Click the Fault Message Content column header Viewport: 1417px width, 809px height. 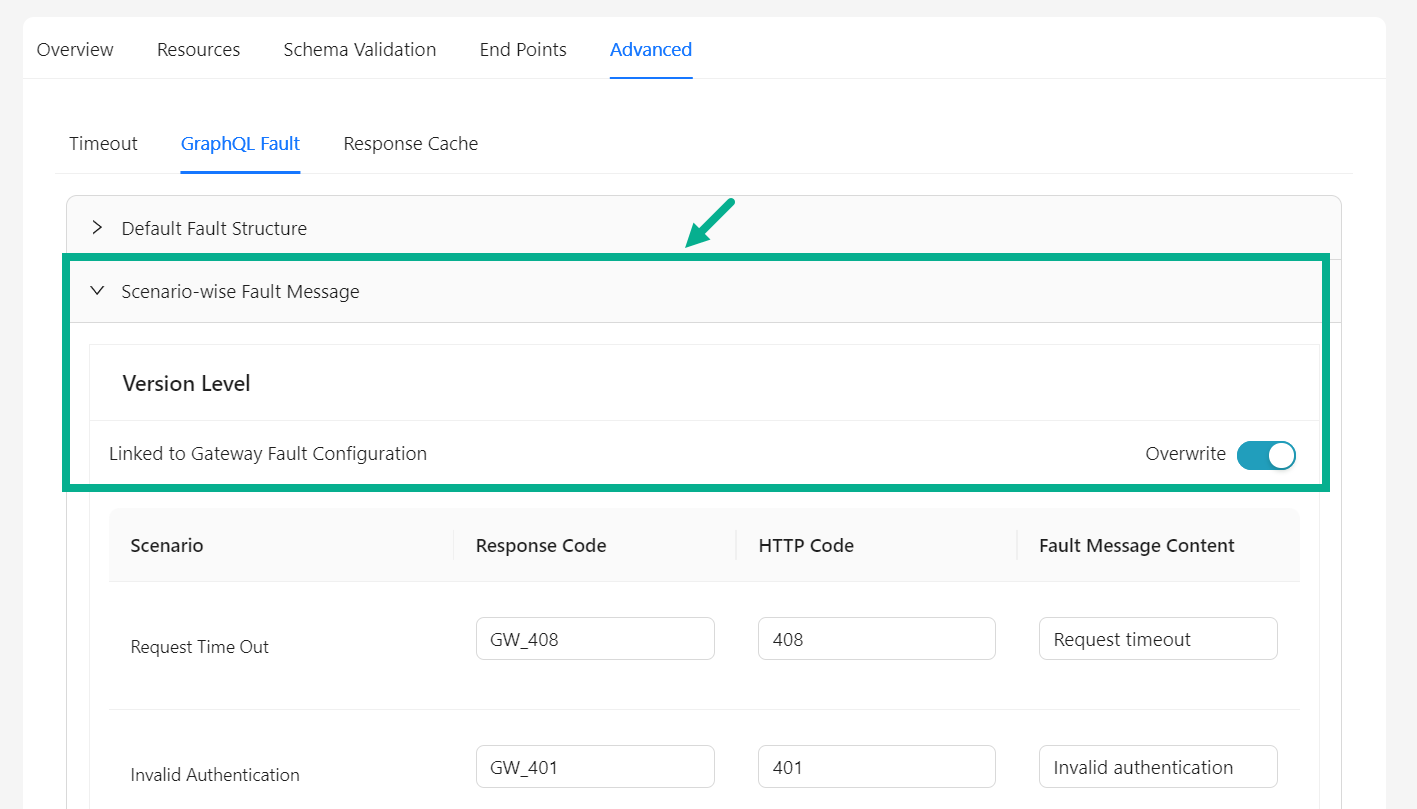click(x=1136, y=546)
